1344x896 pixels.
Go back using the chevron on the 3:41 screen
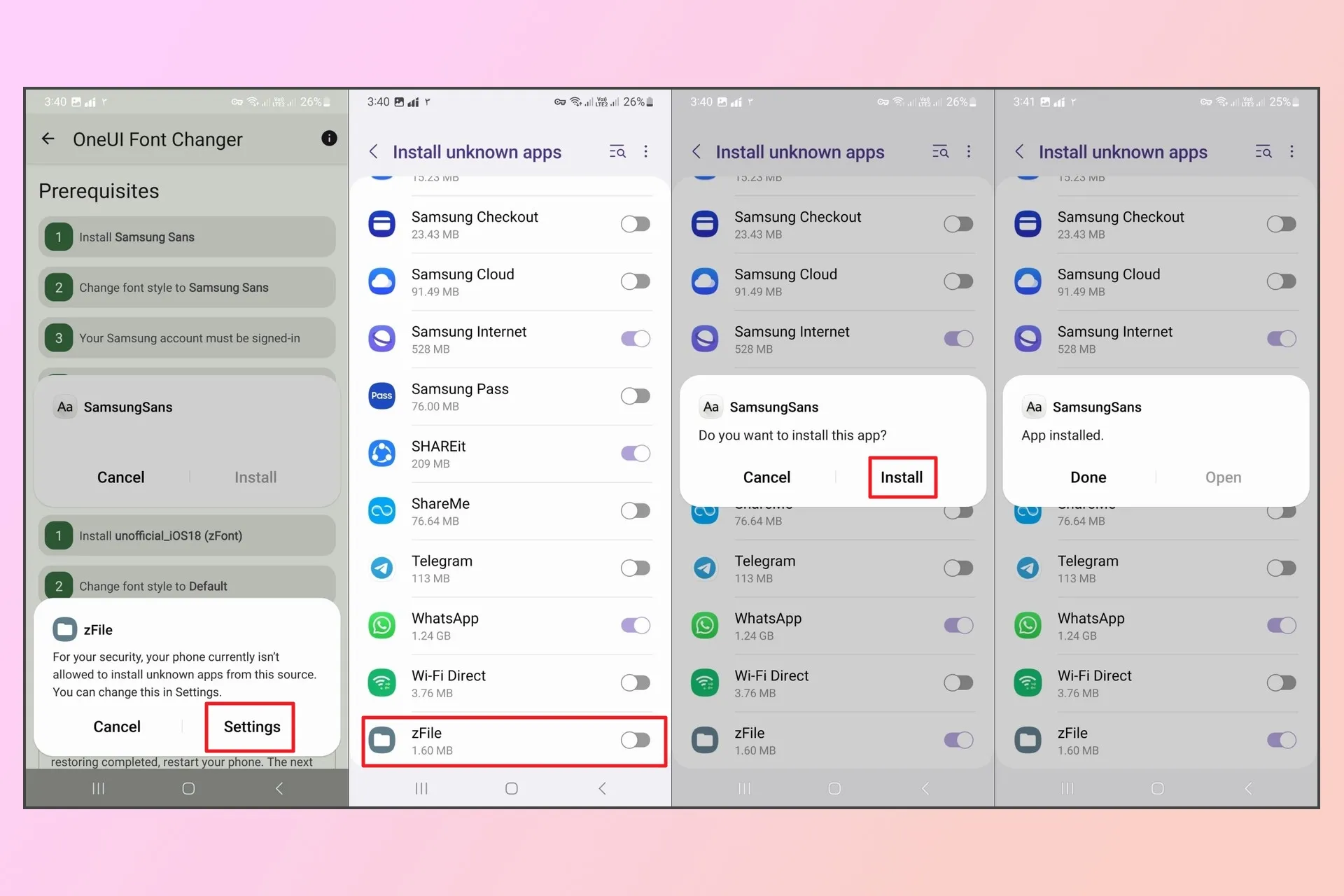coord(1019,152)
